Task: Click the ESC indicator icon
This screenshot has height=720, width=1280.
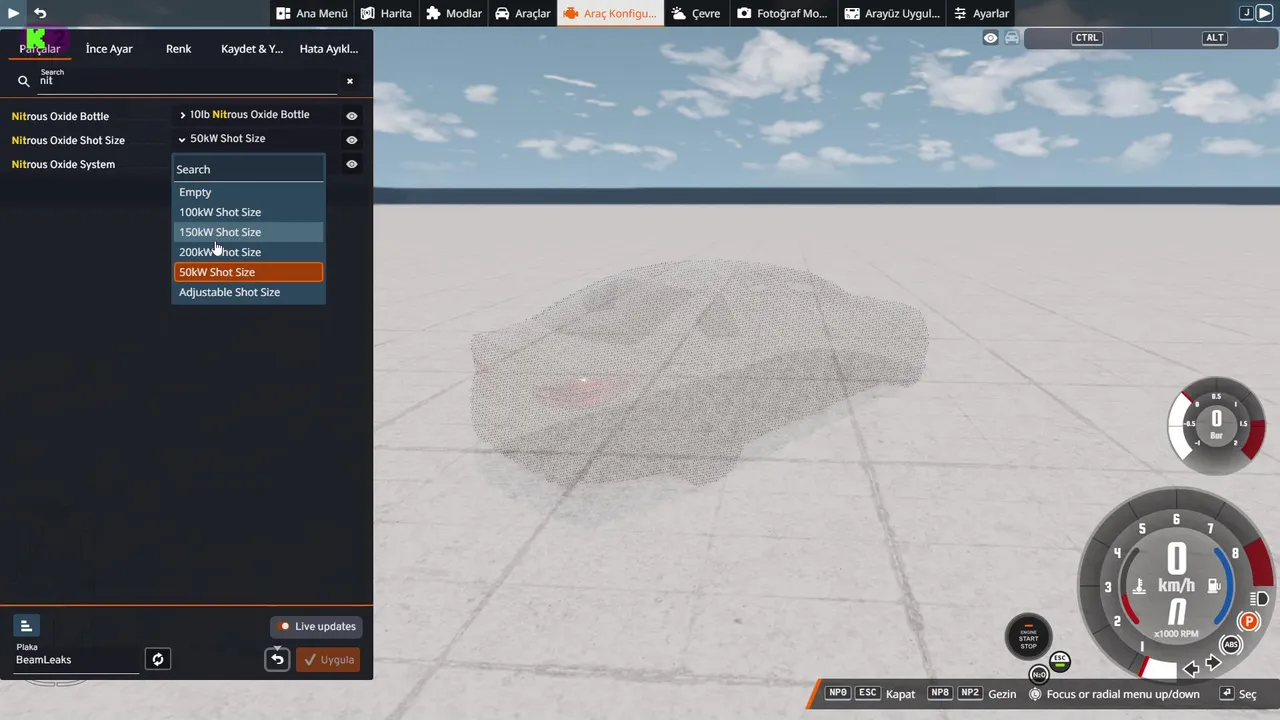Action: 1060,661
